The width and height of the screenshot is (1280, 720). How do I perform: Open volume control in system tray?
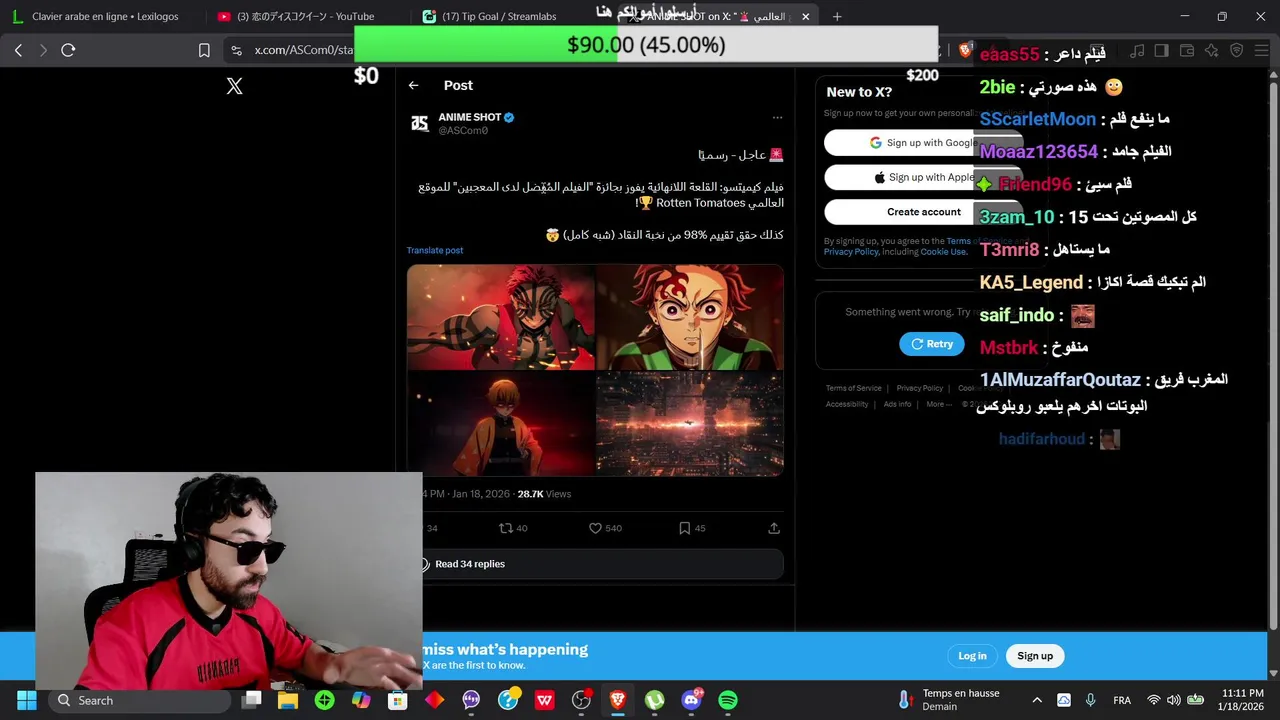(x=1174, y=700)
